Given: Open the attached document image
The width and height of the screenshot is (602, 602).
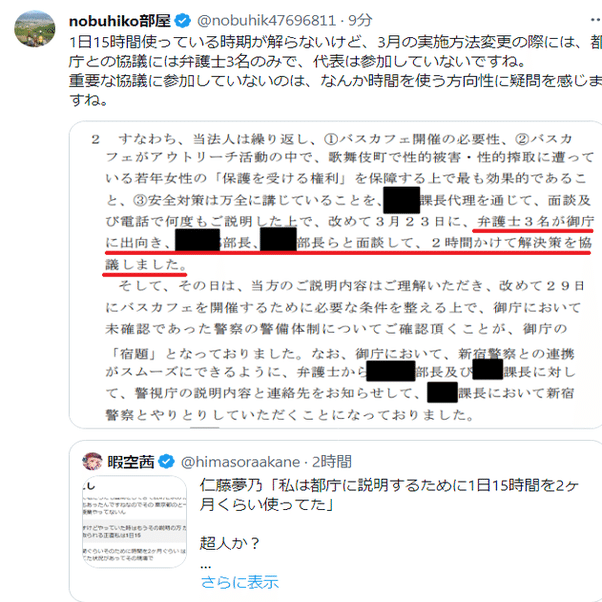Looking at the screenshot, I should [336, 275].
